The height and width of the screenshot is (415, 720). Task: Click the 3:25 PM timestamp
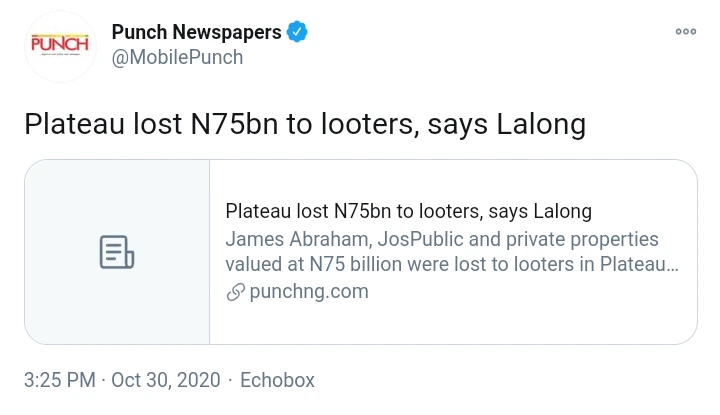60,380
